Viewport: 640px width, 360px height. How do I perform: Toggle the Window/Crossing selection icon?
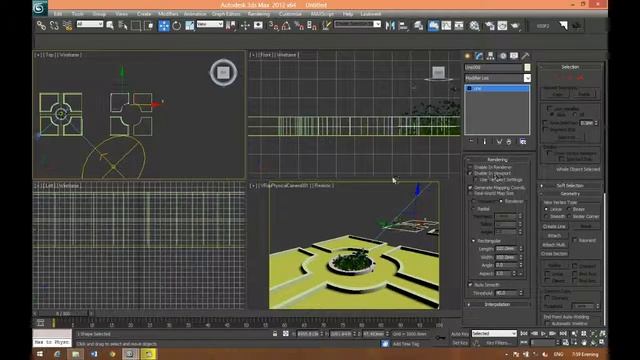tap(149, 26)
